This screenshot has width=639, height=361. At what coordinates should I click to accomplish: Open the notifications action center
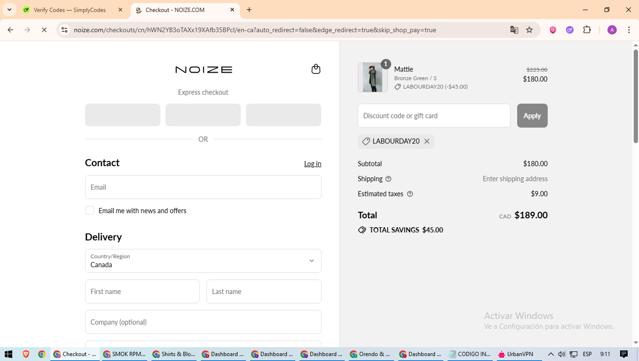click(624, 354)
